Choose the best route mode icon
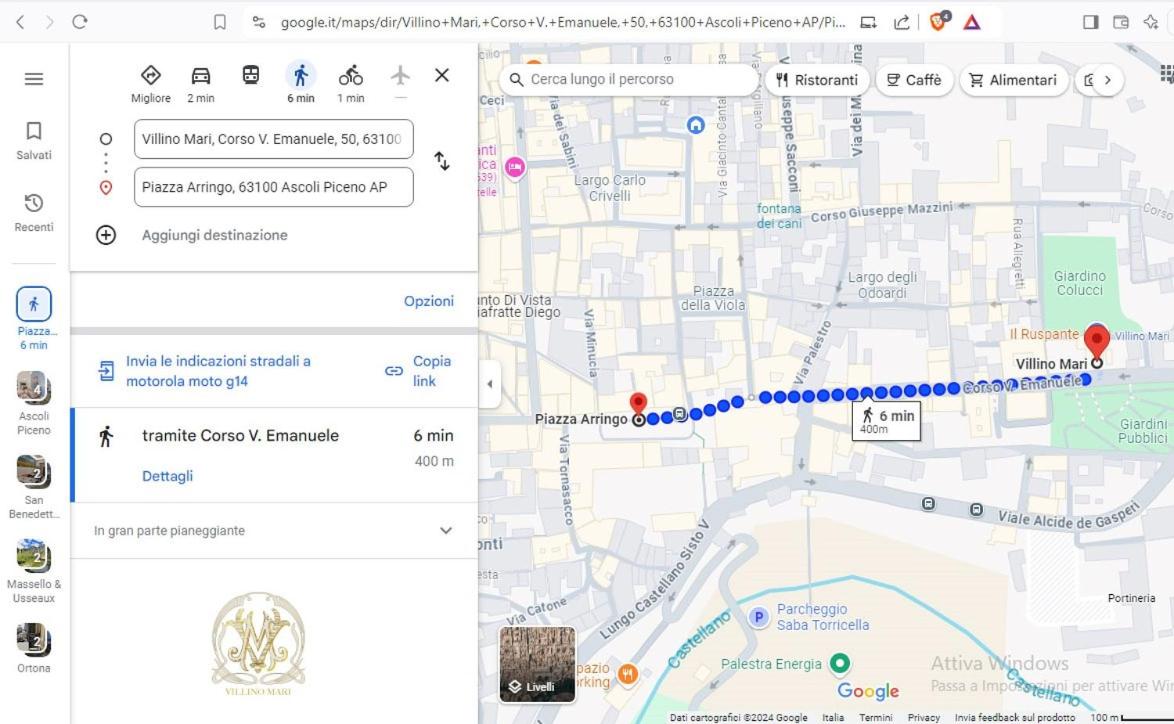Image resolution: width=1174 pixels, height=724 pixels. tap(150, 76)
